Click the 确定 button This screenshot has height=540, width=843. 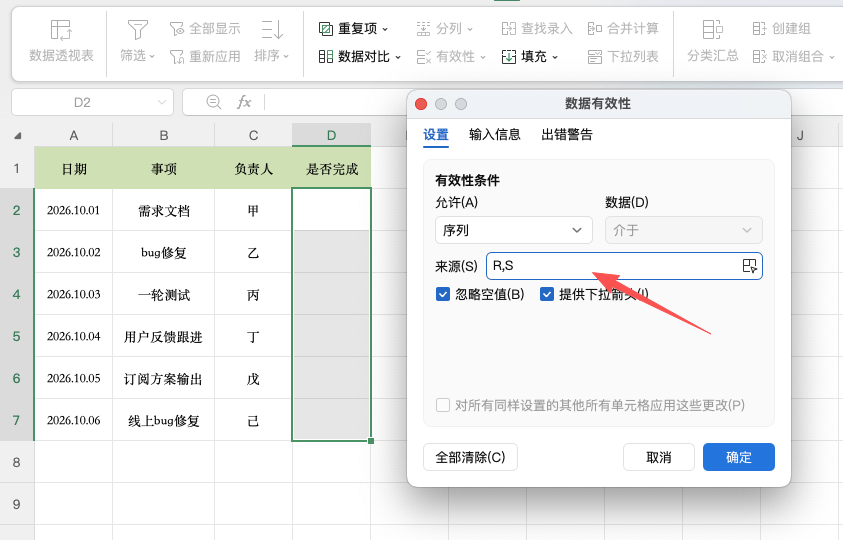739,457
